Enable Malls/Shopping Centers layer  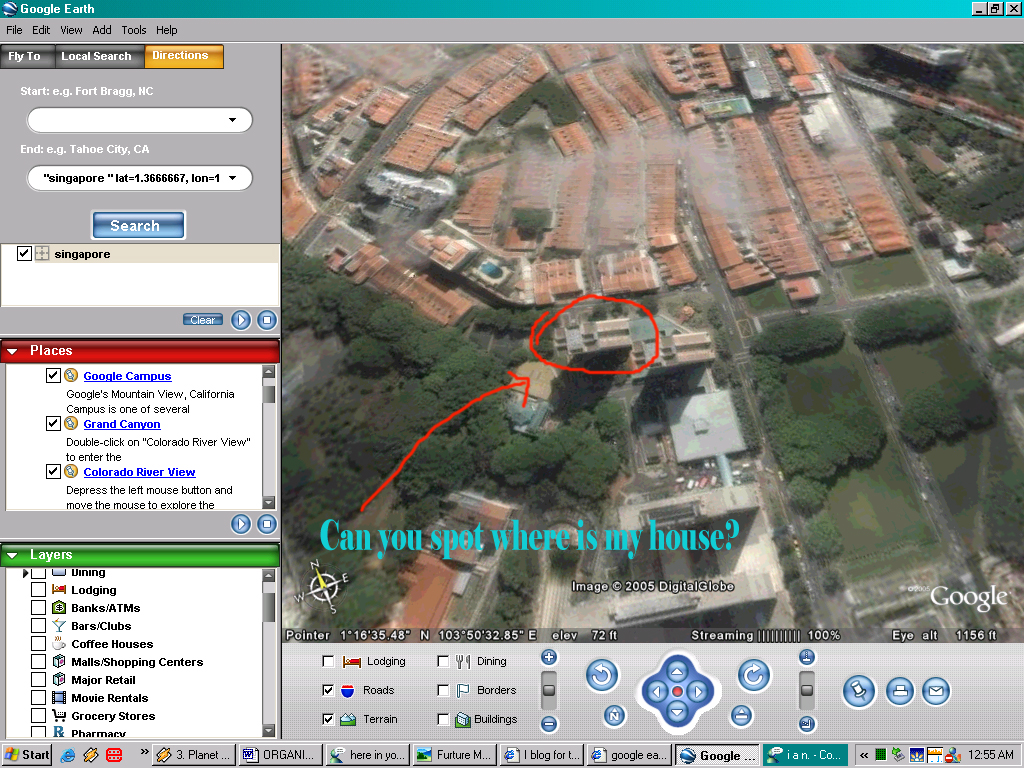[39, 662]
